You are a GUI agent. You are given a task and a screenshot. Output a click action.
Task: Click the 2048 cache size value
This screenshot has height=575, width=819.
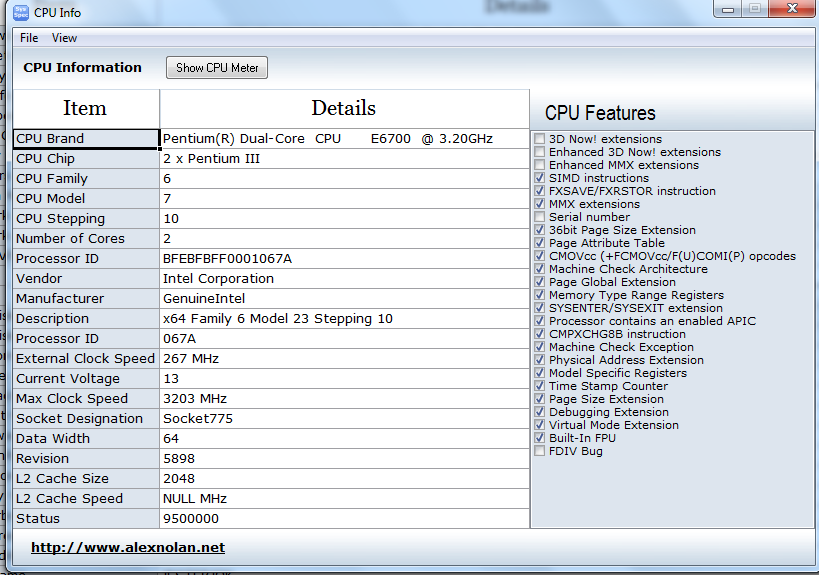point(344,479)
